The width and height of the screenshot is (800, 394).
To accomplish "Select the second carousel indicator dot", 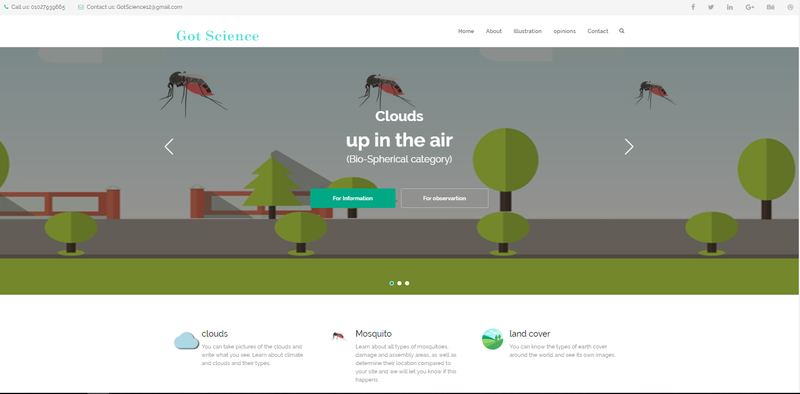I will (399, 283).
